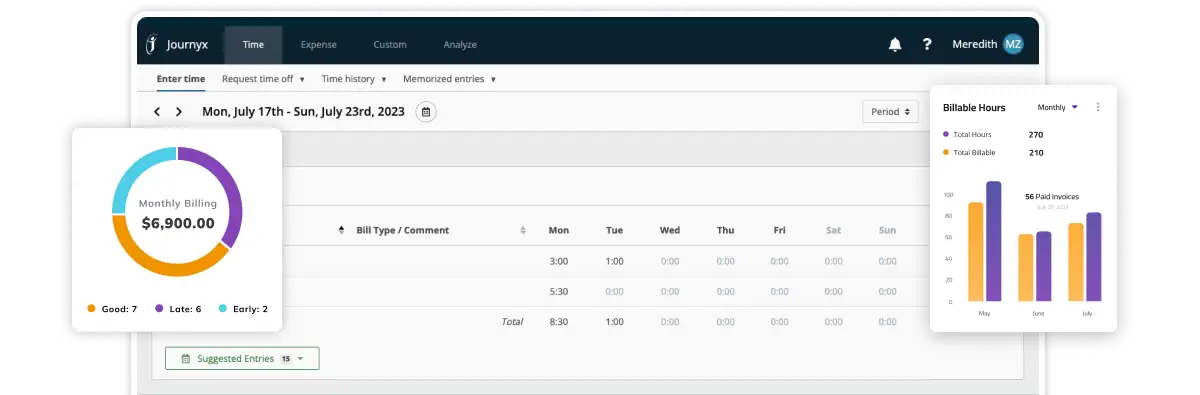Click the Good: 7 legend entry
Screen dimensions: 1200x395
(112, 309)
